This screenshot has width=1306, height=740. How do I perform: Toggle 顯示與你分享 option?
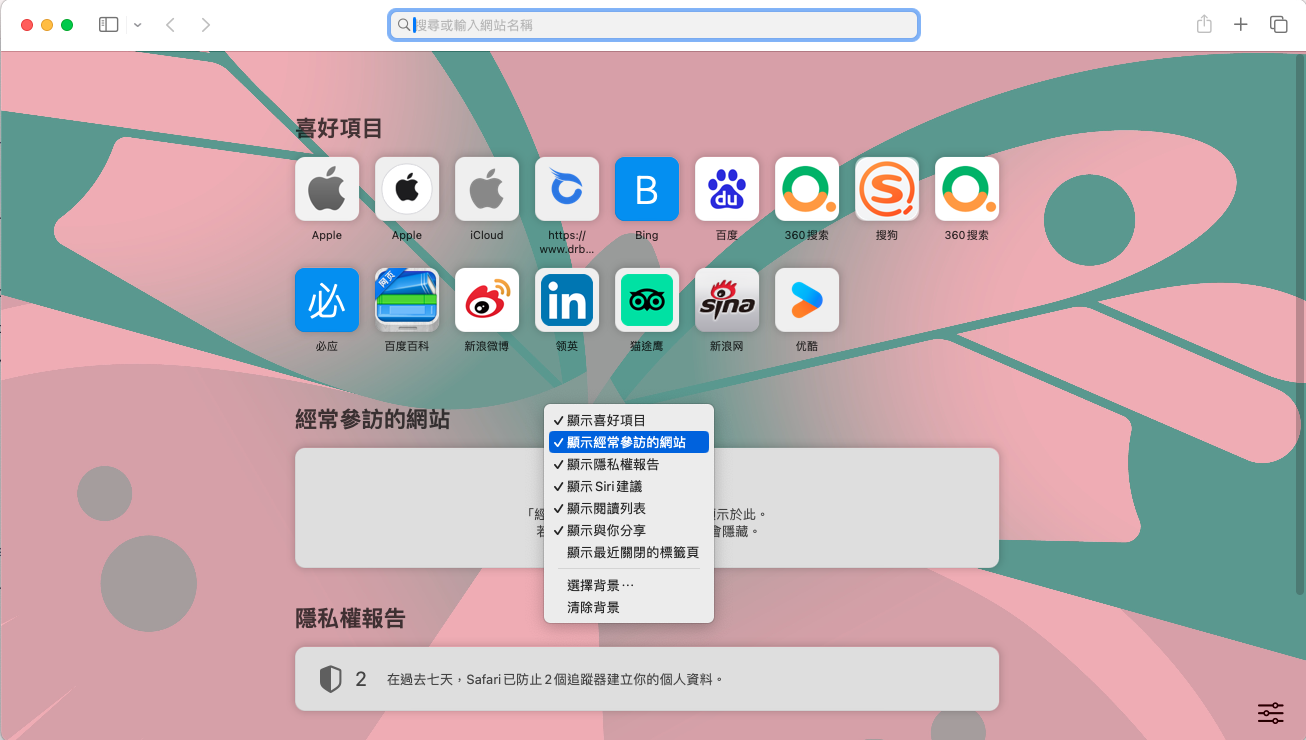[629, 530]
